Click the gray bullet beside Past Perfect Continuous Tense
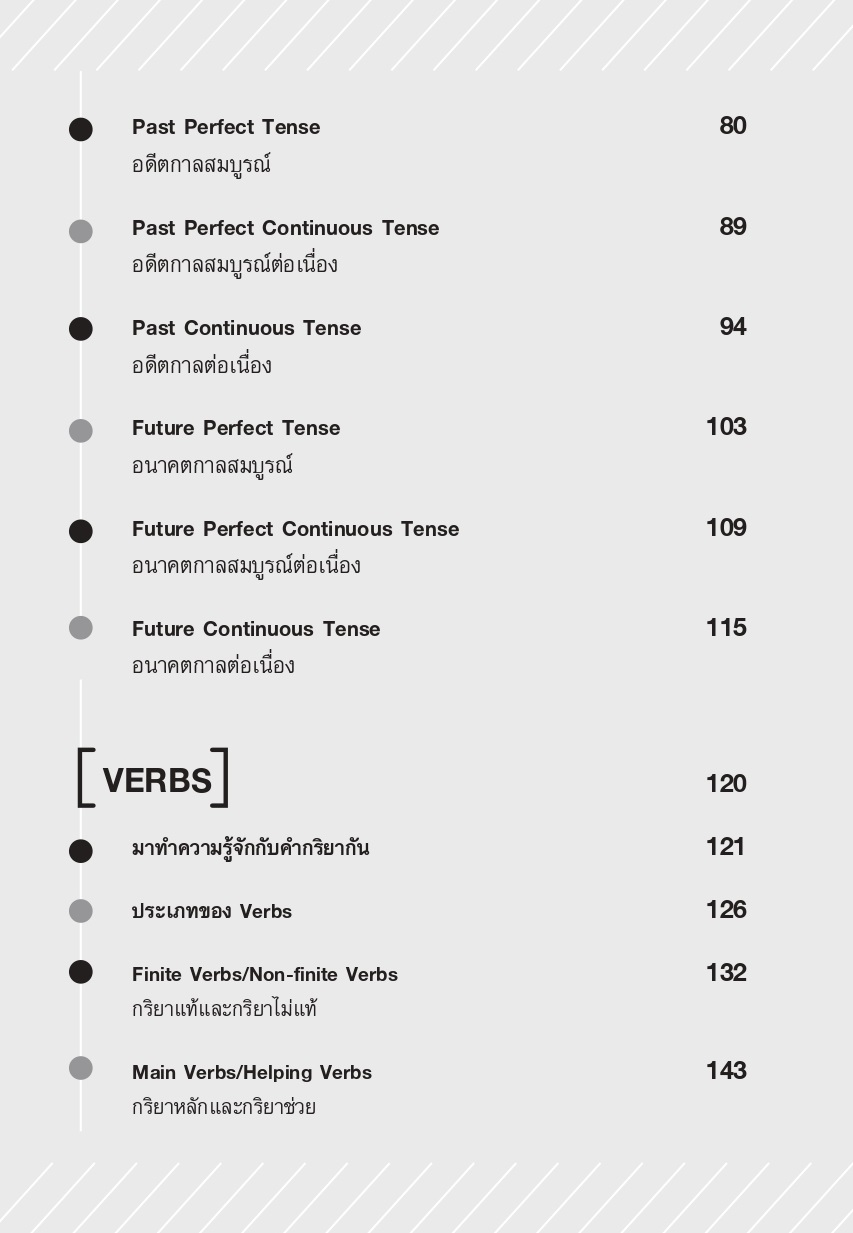The height and width of the screenshot is (1233, 853). [81, 231]
